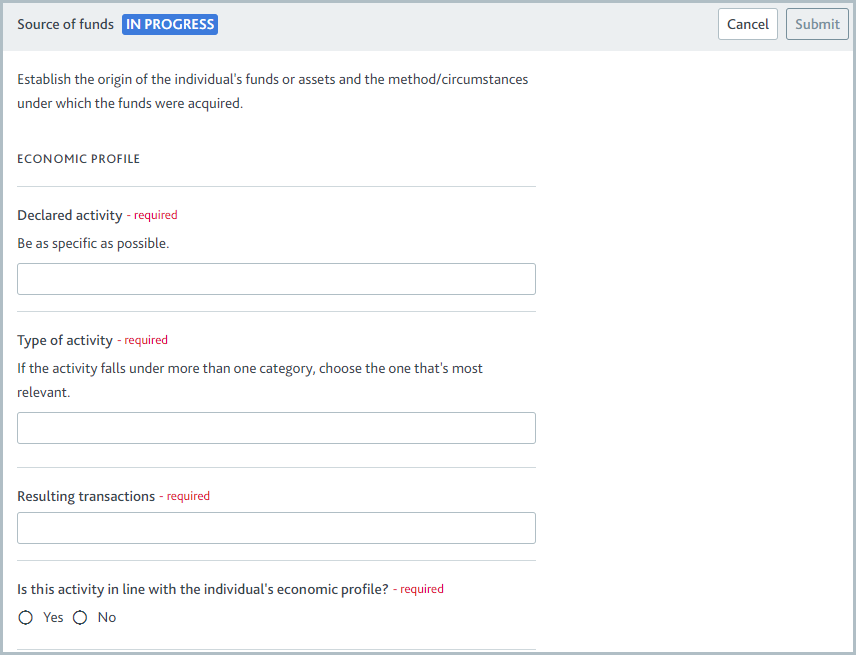Click the Yes radio button label

(52, 617)
